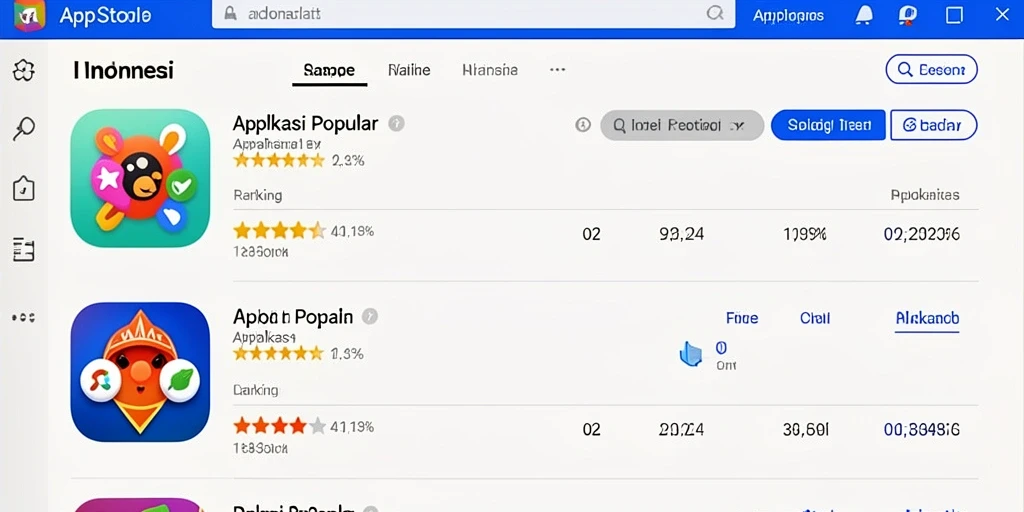Screen dimensions: 1024x512
Task: Open the three-dot more tabs menu
Action: coord(557,69)
